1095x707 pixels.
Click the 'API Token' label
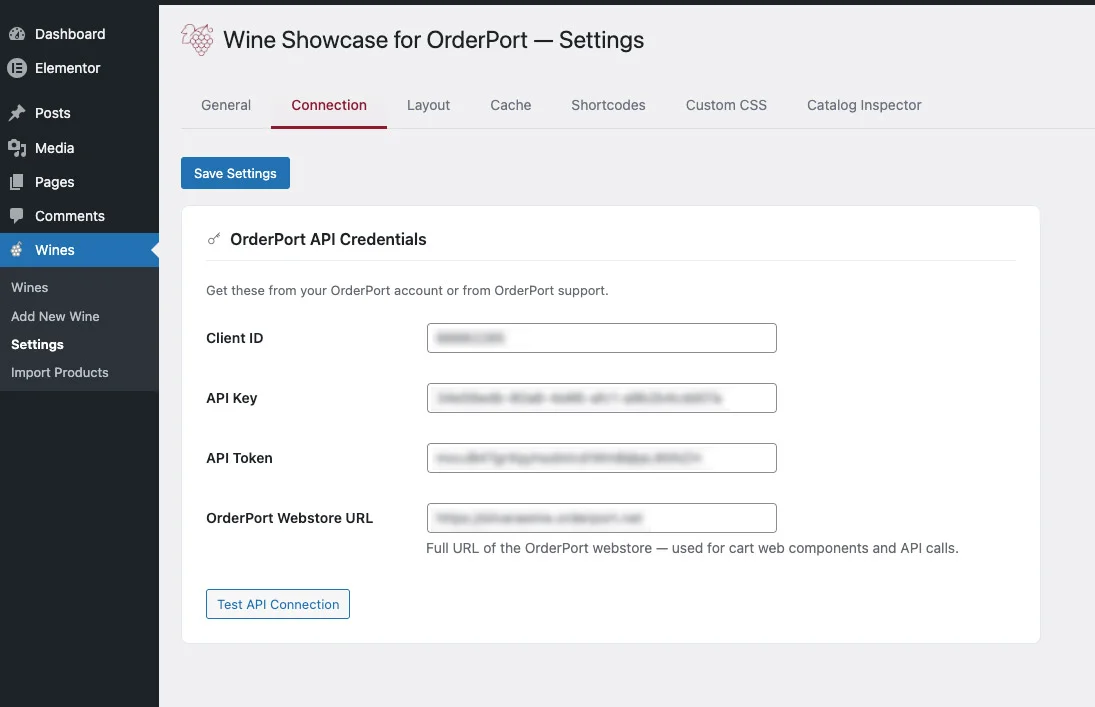tap(239, 458)
